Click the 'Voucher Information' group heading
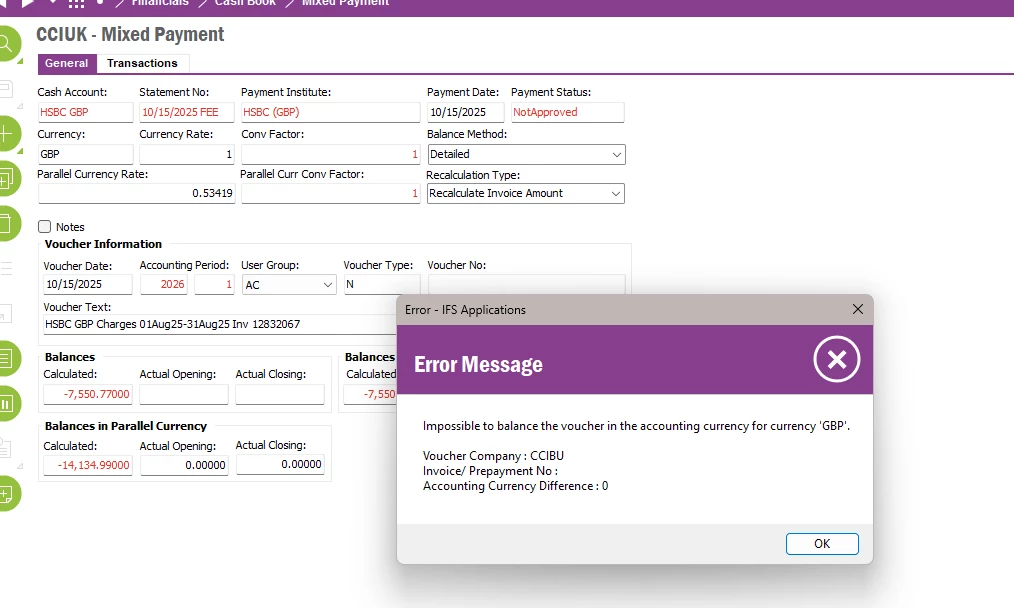1014x608 pixels. 103,244
